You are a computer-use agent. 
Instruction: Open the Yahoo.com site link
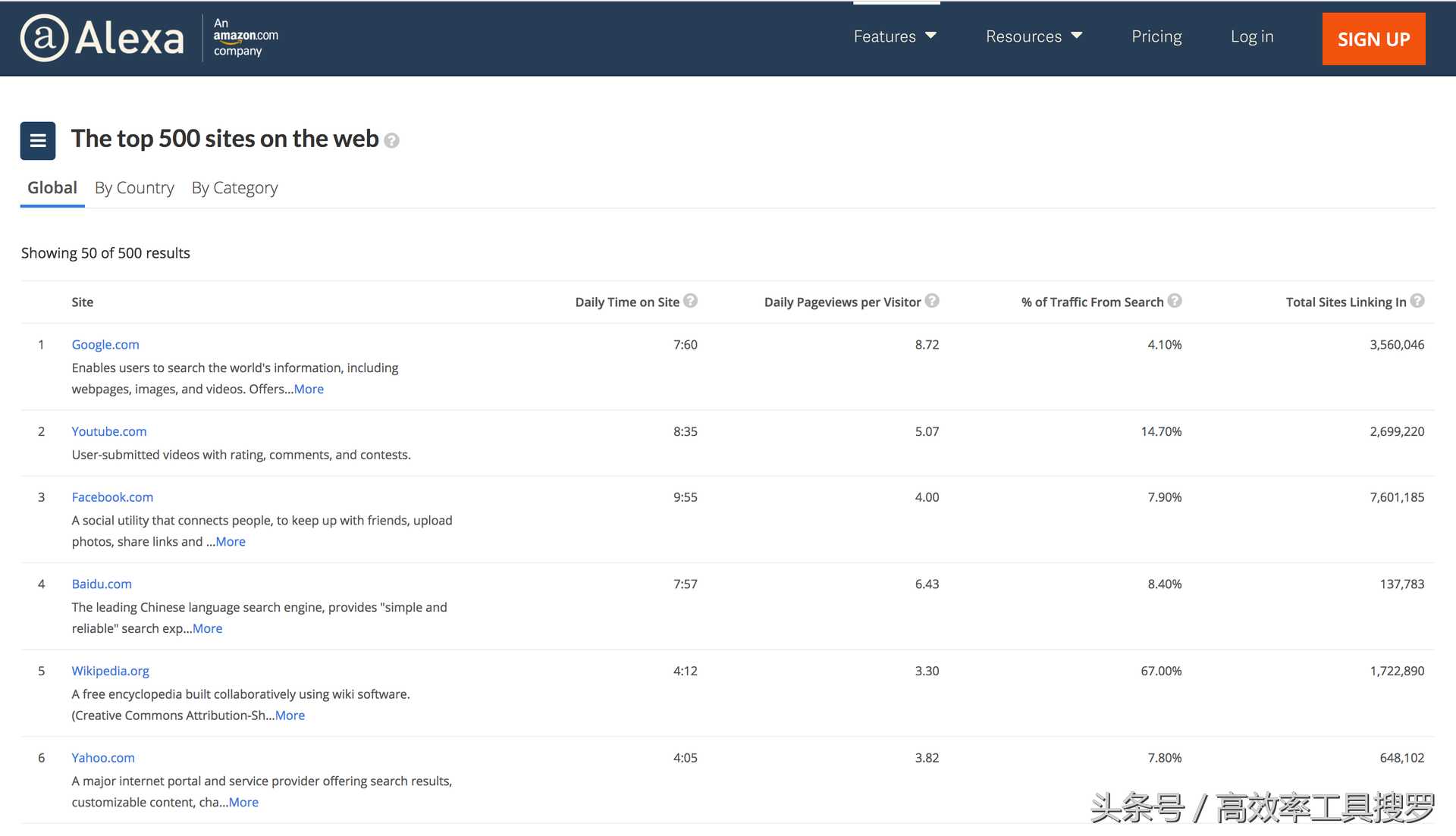coord(103,757)
